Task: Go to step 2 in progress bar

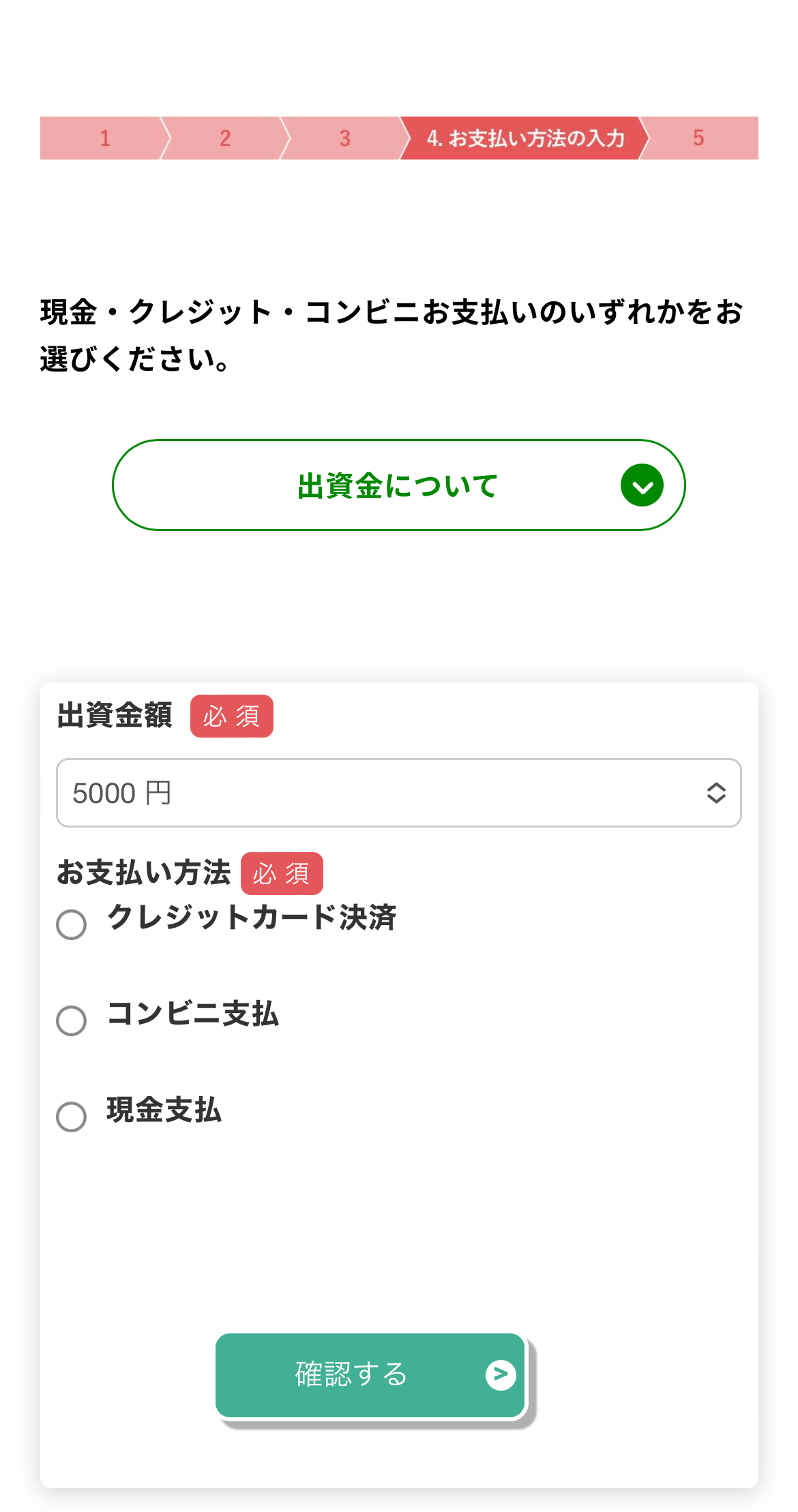Action: pyautogui.click(x=225, y=138)
